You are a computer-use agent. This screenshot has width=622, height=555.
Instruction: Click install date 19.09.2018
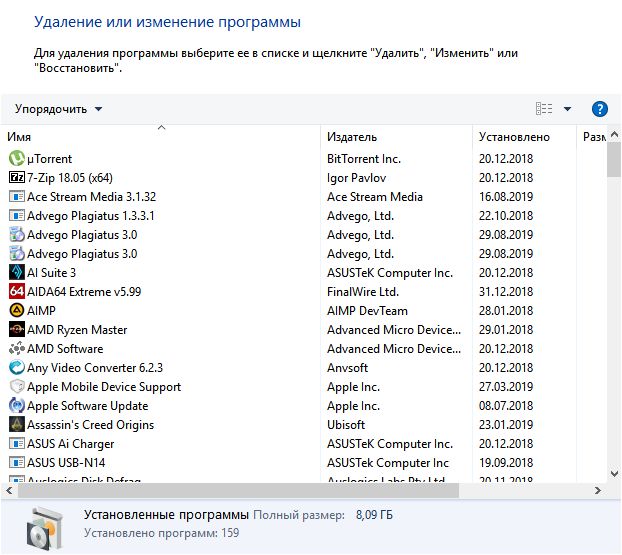506,463
